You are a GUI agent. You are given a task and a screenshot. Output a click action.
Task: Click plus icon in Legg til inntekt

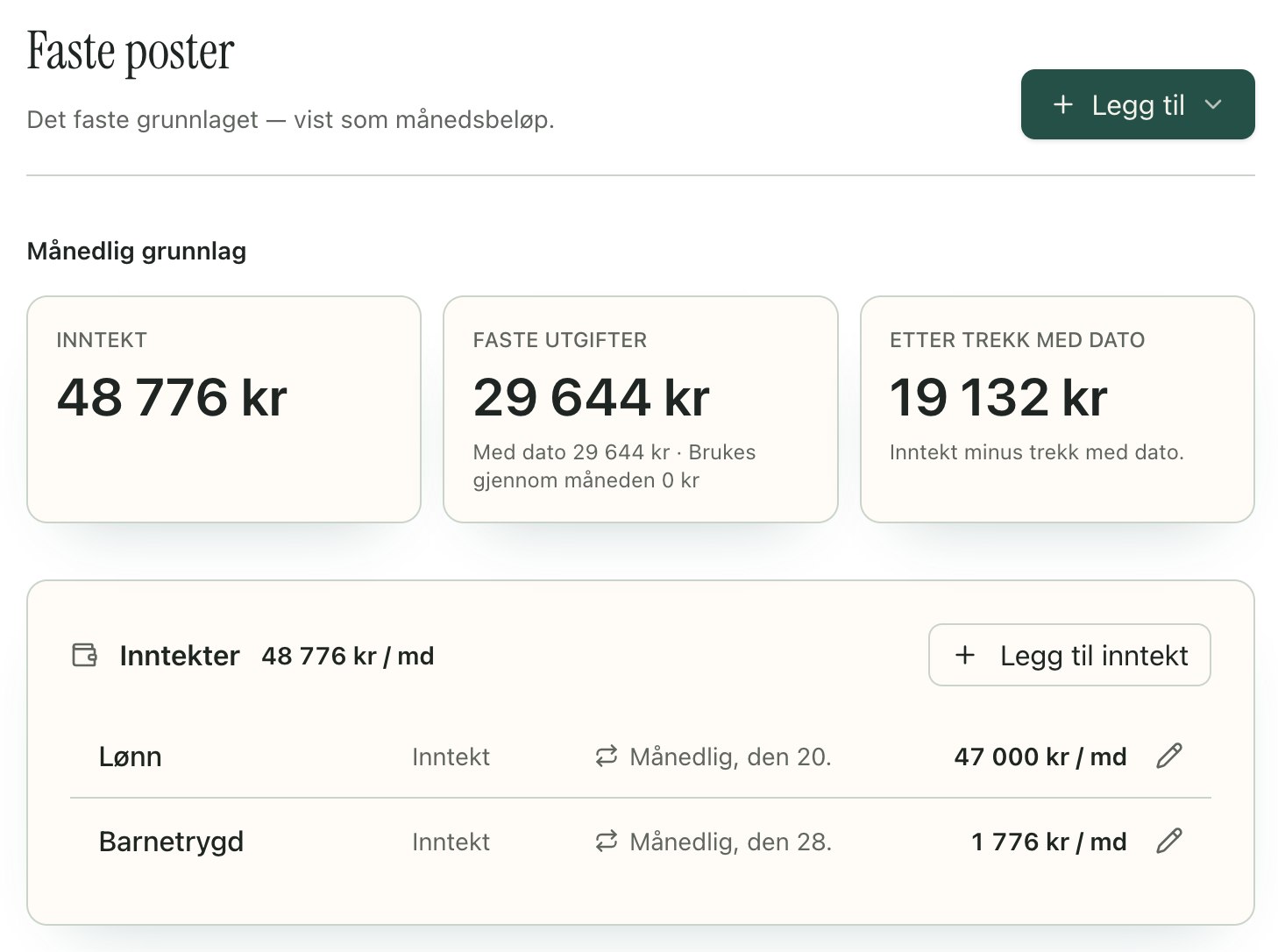click(965, 655)
